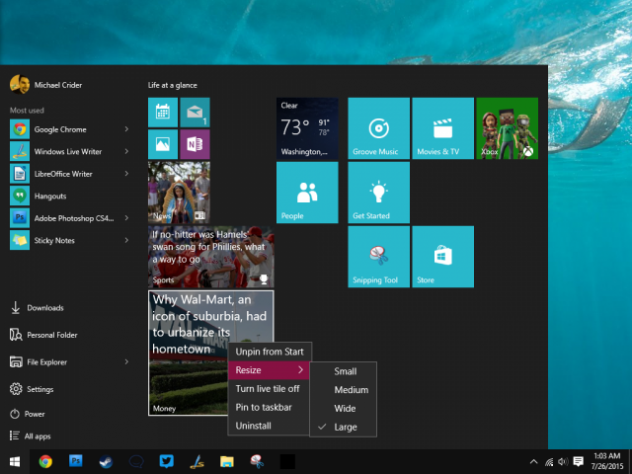Expand the Google Chrome jump list arrow
632x474 pixels.
click(127, 129)
